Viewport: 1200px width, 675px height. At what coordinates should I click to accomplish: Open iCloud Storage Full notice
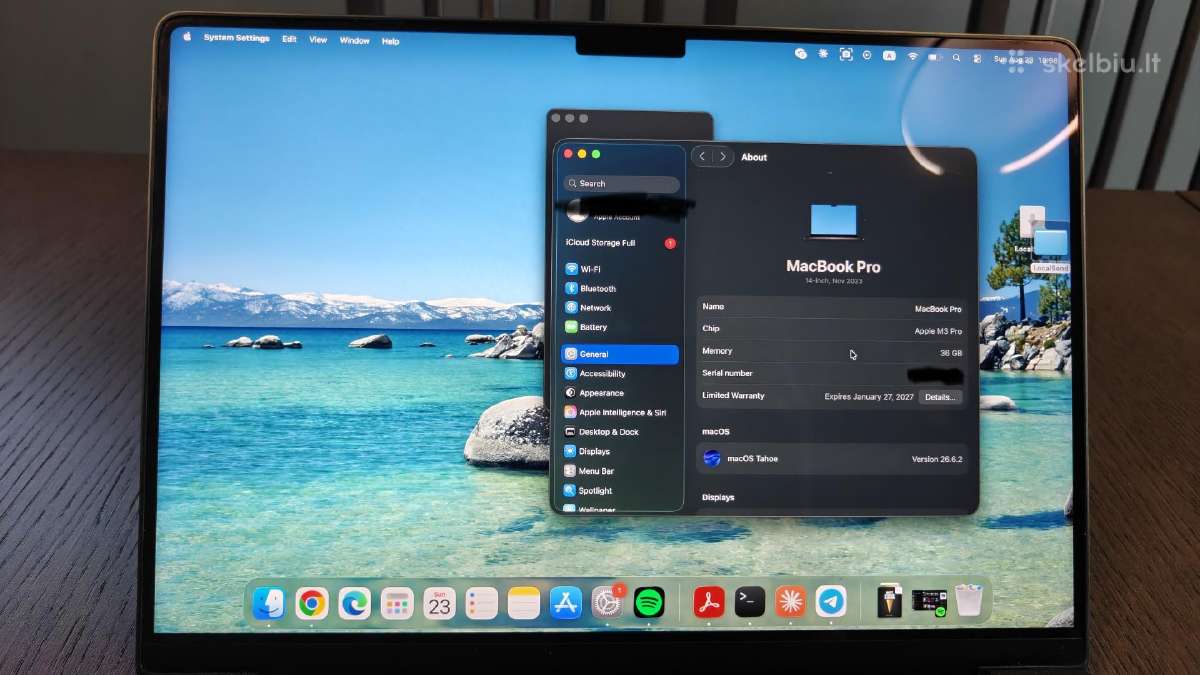(620, 243)
